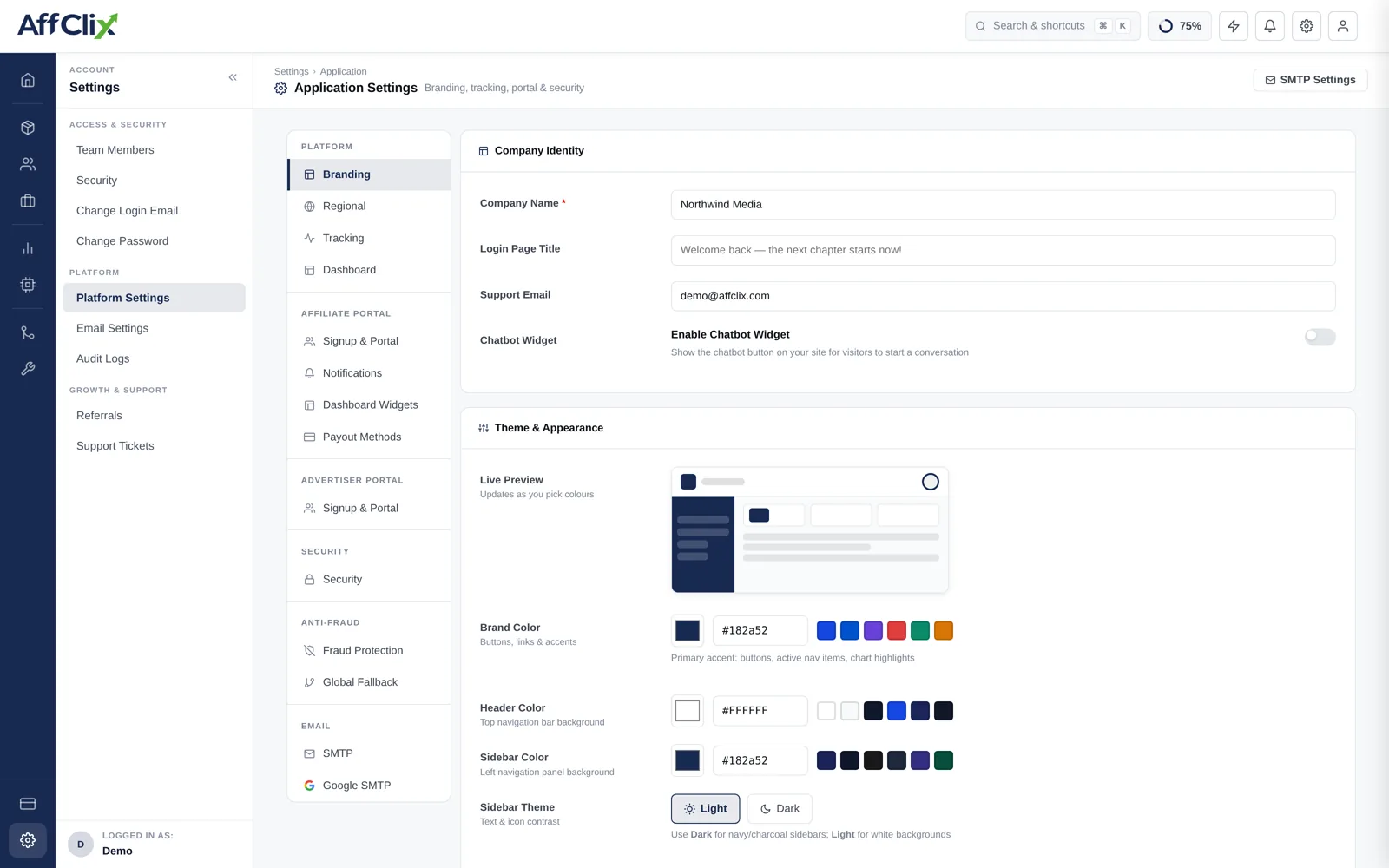The image size is (1389, 868).
Task: Open the Regional settings tab
Action: [x=369, y=207]
